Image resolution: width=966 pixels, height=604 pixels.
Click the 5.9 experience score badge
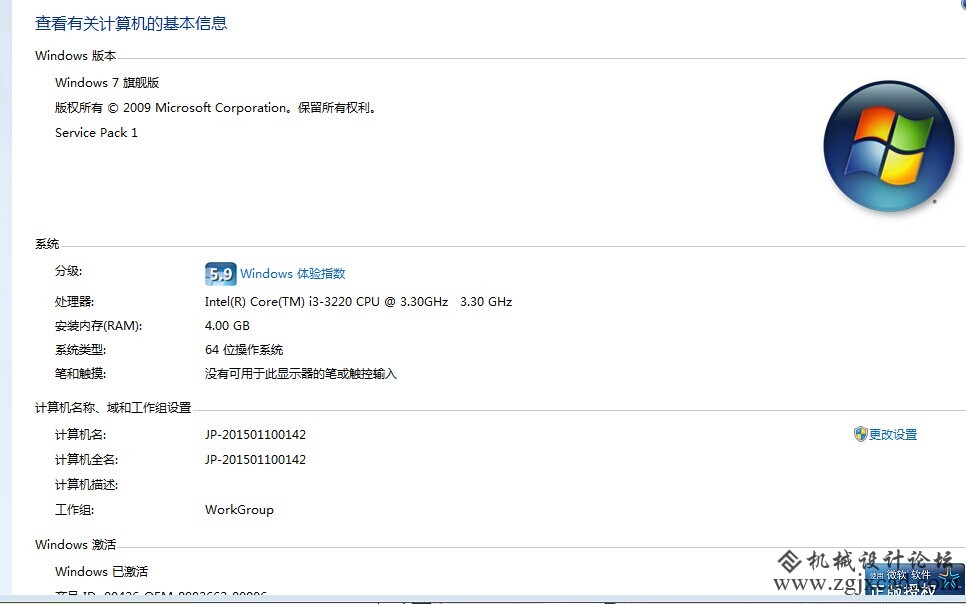tap(221, 274)
